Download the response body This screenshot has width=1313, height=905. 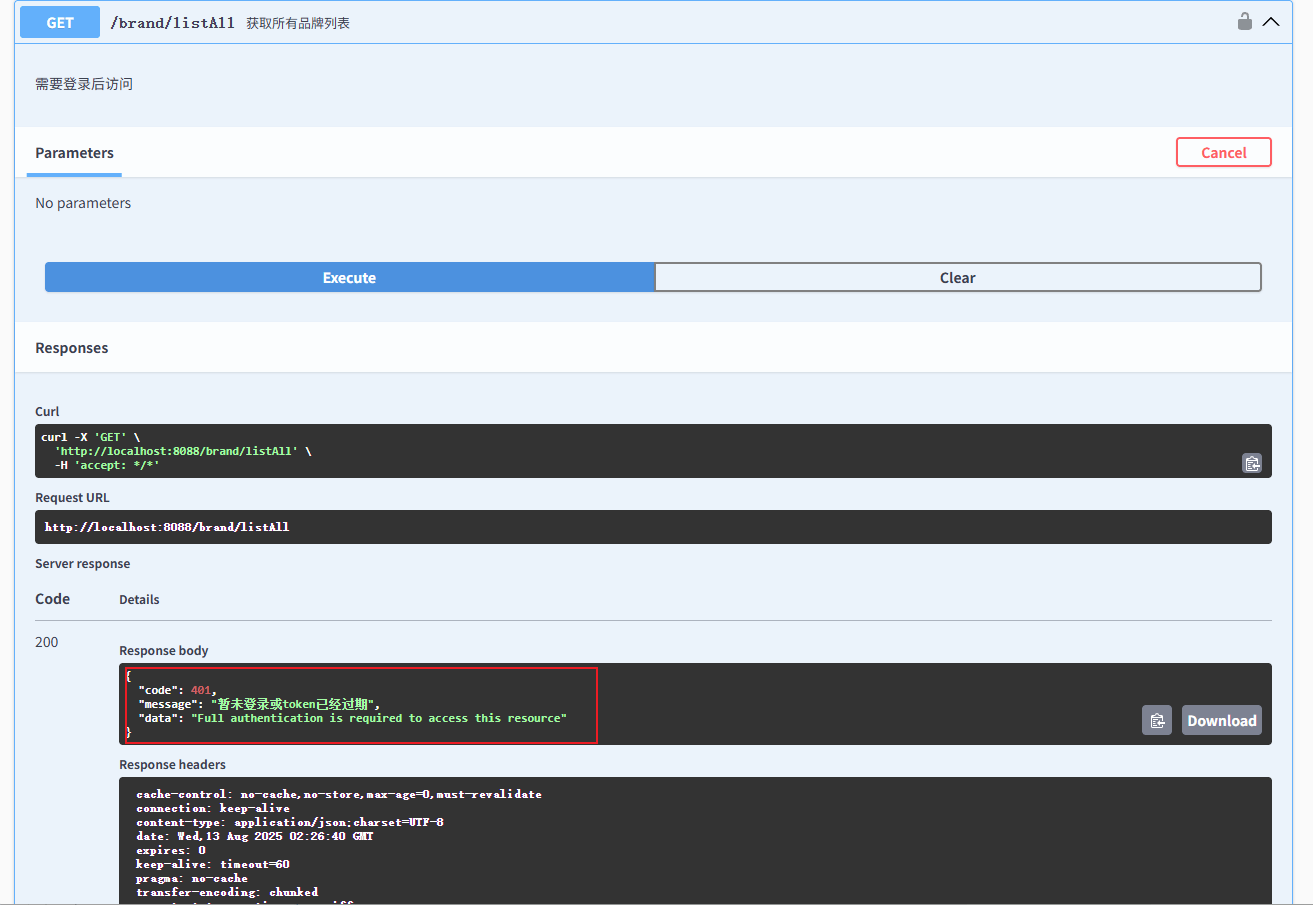pyautogui.click(x=1221, y=720)
